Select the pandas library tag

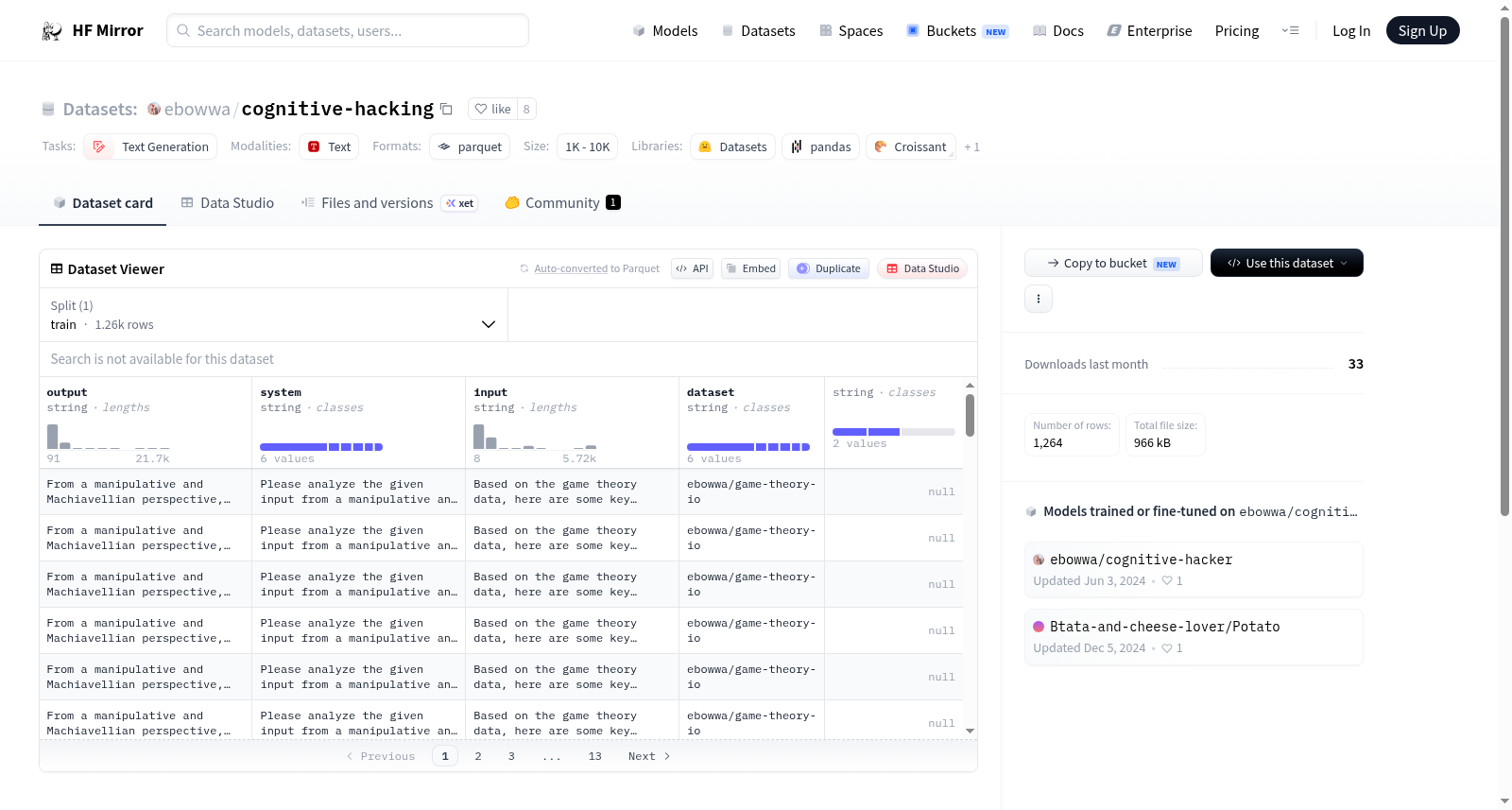820,146
